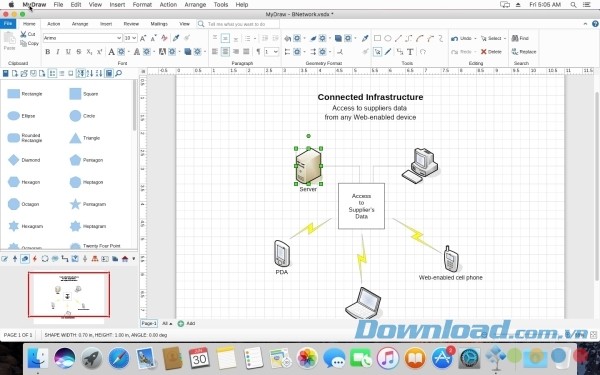Click the 'Tell me what you want to do' field

(238, 24)
